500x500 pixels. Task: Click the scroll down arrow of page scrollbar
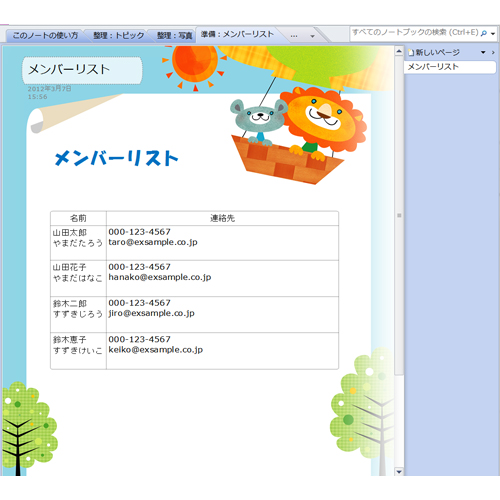click(399, 472)
